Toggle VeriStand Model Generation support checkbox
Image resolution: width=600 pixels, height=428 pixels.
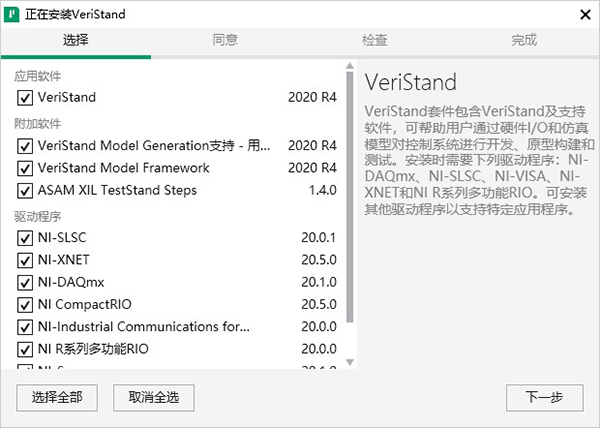point(25,145)
